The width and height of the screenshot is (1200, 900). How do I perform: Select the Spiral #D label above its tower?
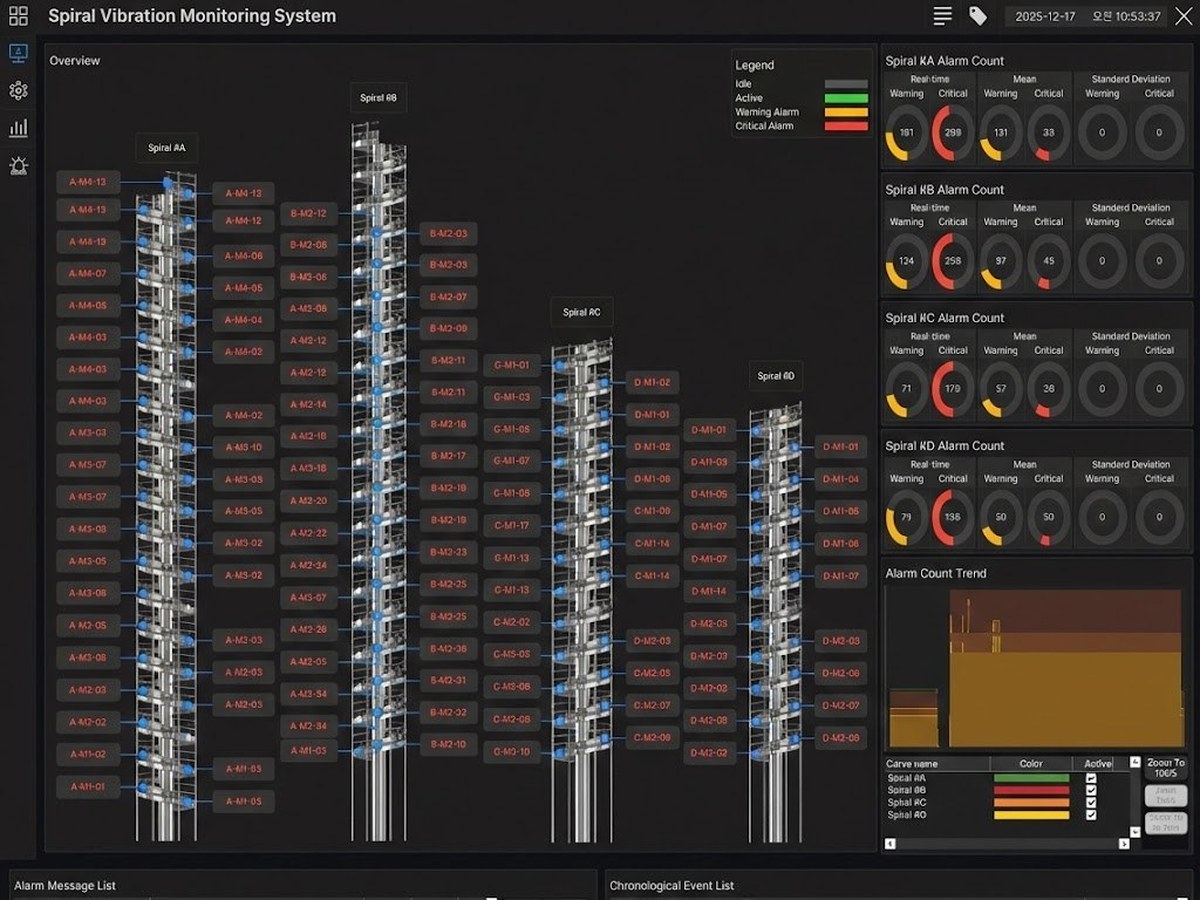click(776, 376)
